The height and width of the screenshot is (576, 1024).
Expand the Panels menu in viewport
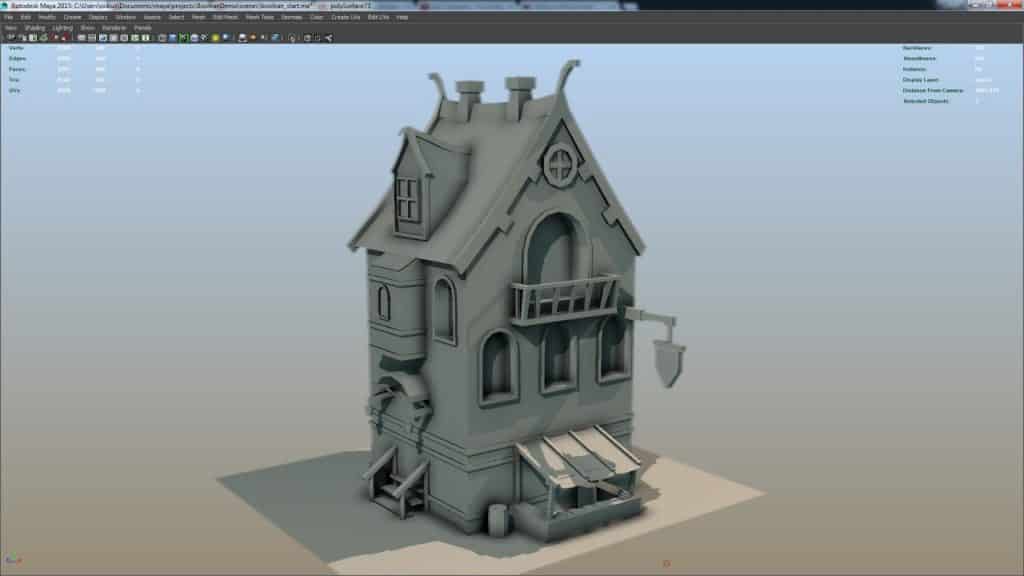click(142, 27)
